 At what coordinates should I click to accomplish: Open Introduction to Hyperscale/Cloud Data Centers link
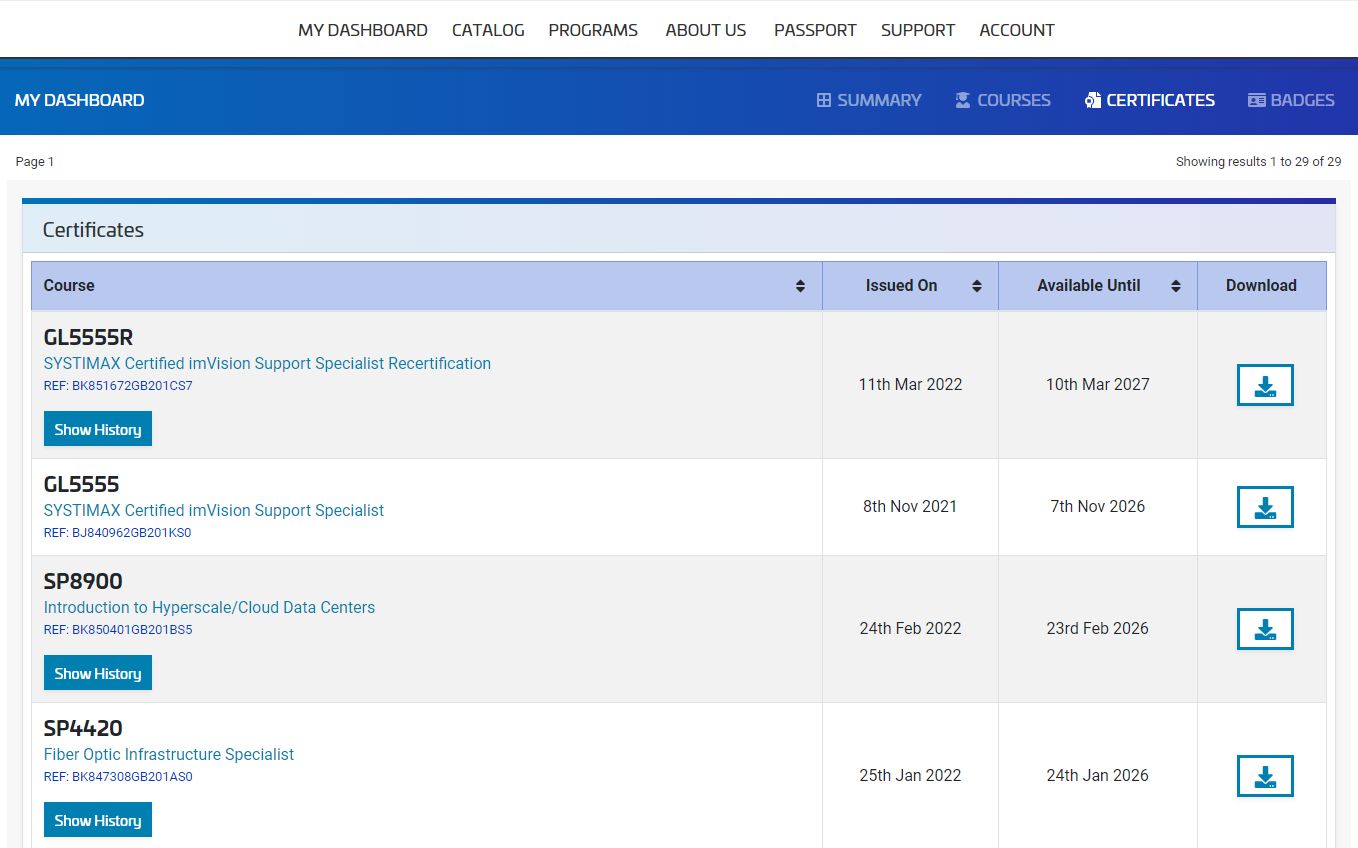[x=209, y=608]
